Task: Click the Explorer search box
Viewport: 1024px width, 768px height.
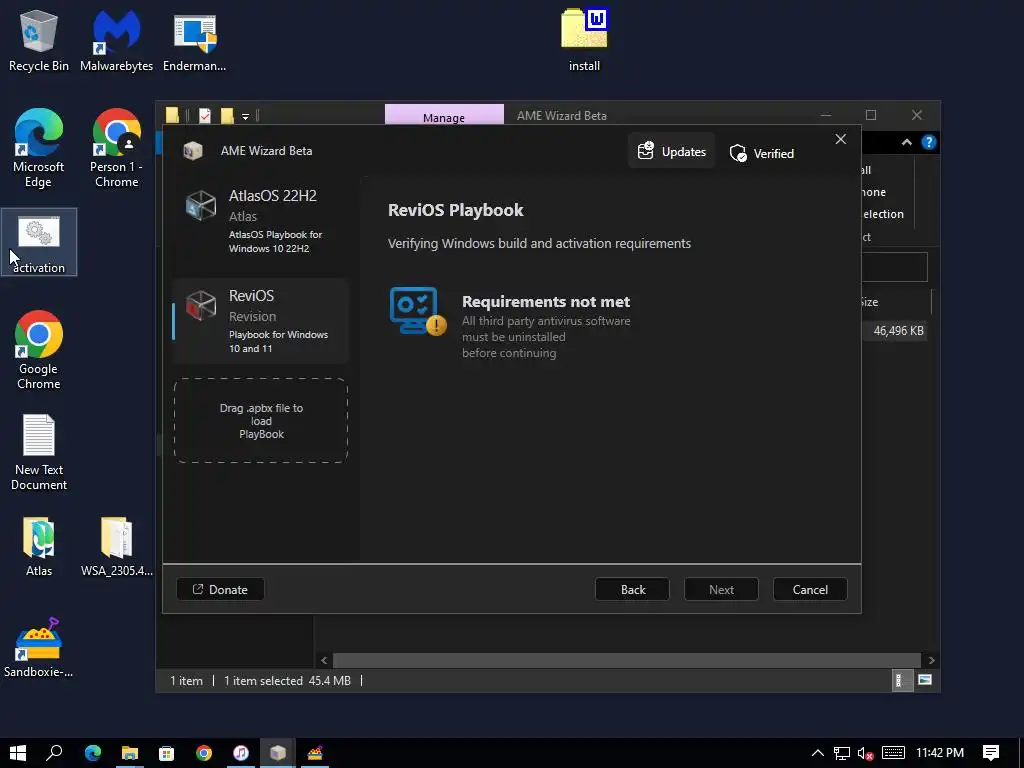Action: [x=894, y=267]
